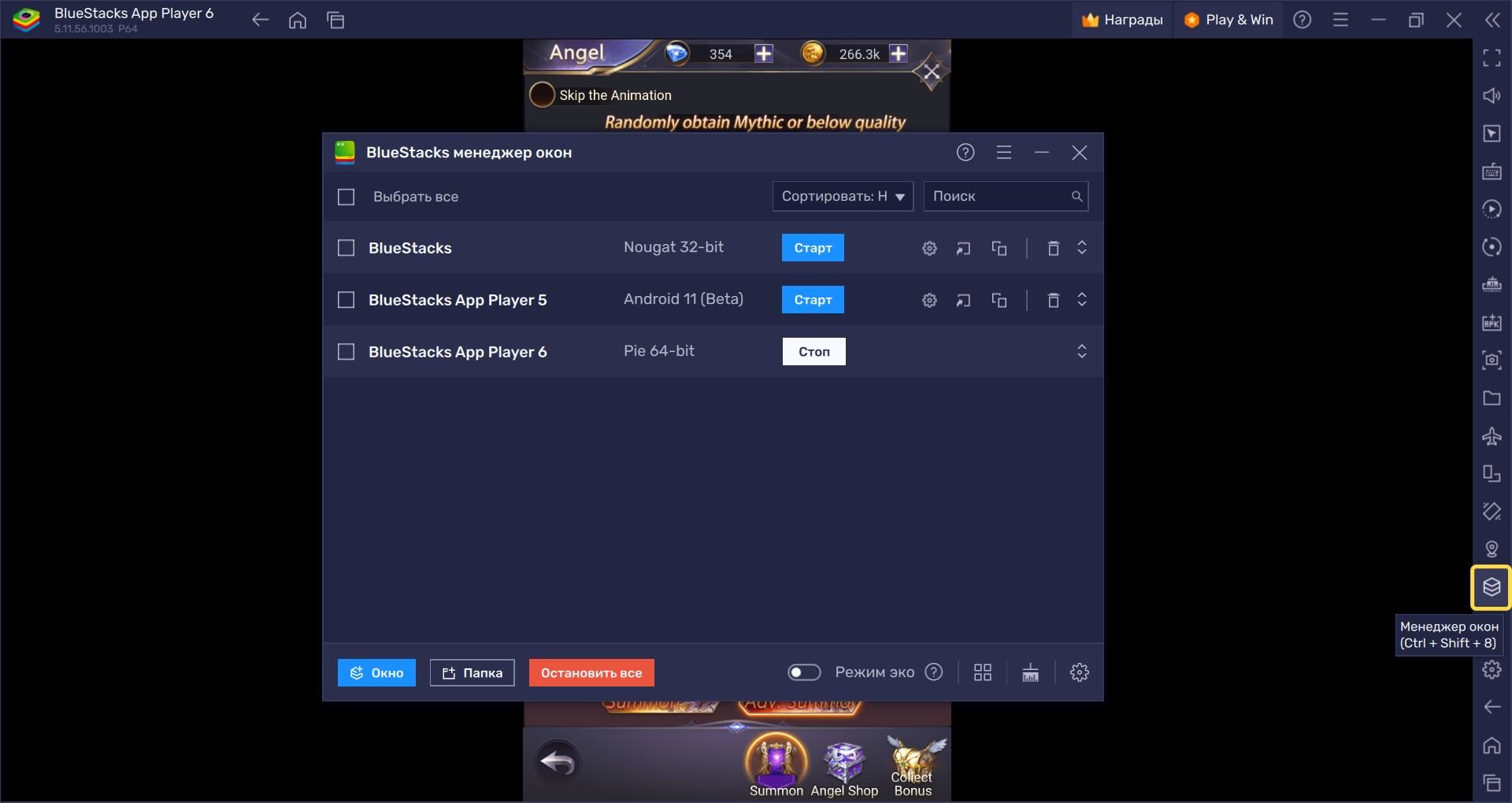Click game back arrow button

558,762
